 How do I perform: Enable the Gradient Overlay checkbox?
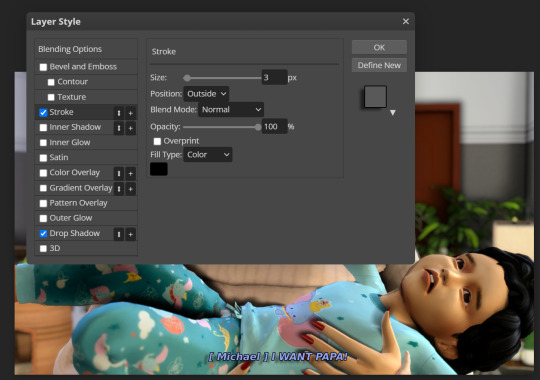click(x=43, y=188)
